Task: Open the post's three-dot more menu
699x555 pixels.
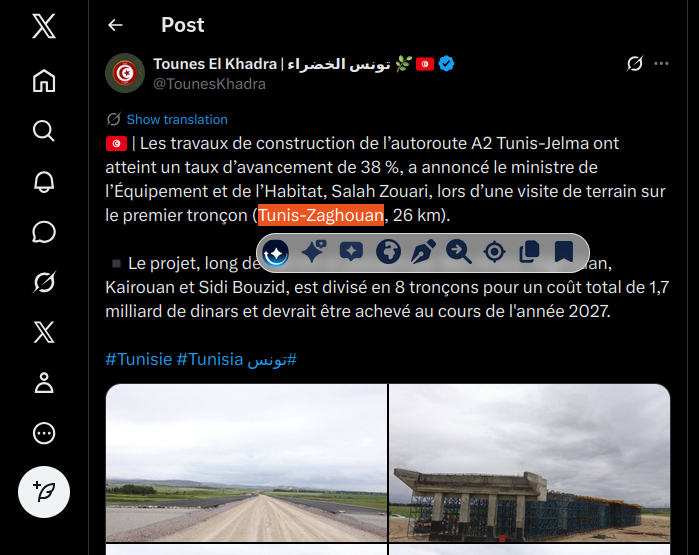Action: click(x=661, y=64)
